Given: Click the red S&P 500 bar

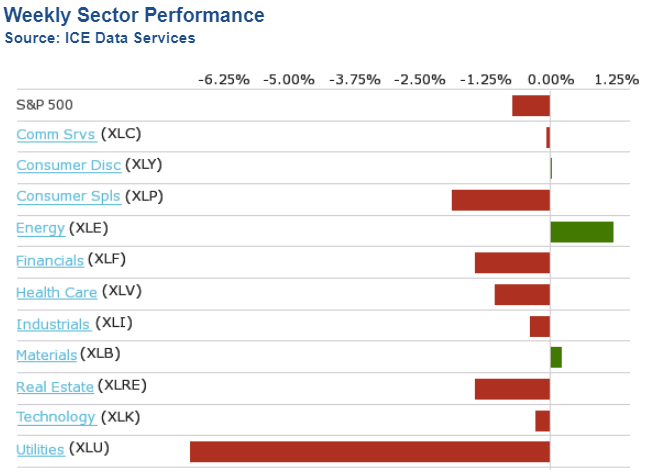Looking at the screenshot, I should pyautogui.click(x=530, y=105).
